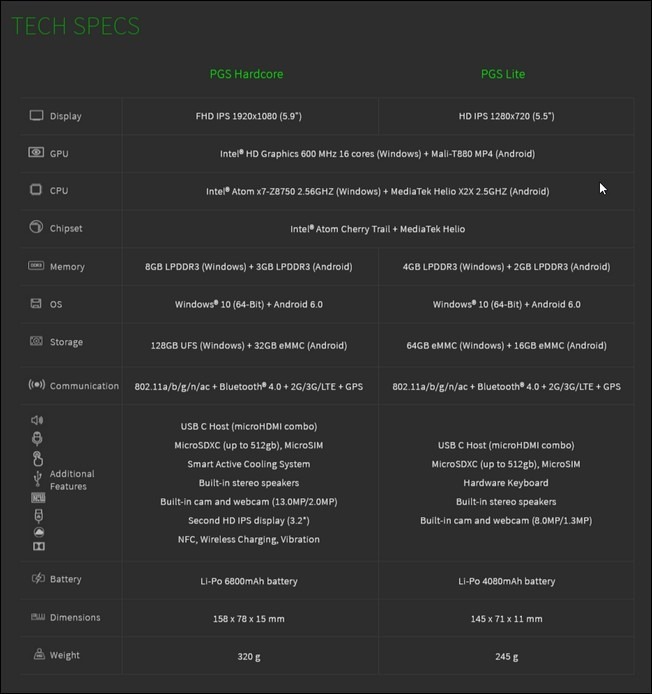Click the Additional Features row label
This screenshot has height=694, width=652.
click(x=72, y=480)
